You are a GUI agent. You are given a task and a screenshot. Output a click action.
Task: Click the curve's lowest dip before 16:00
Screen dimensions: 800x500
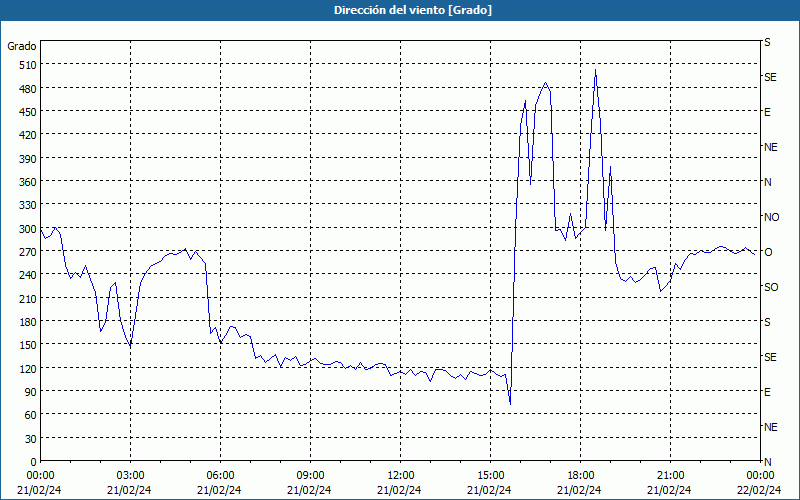point(510,404)
